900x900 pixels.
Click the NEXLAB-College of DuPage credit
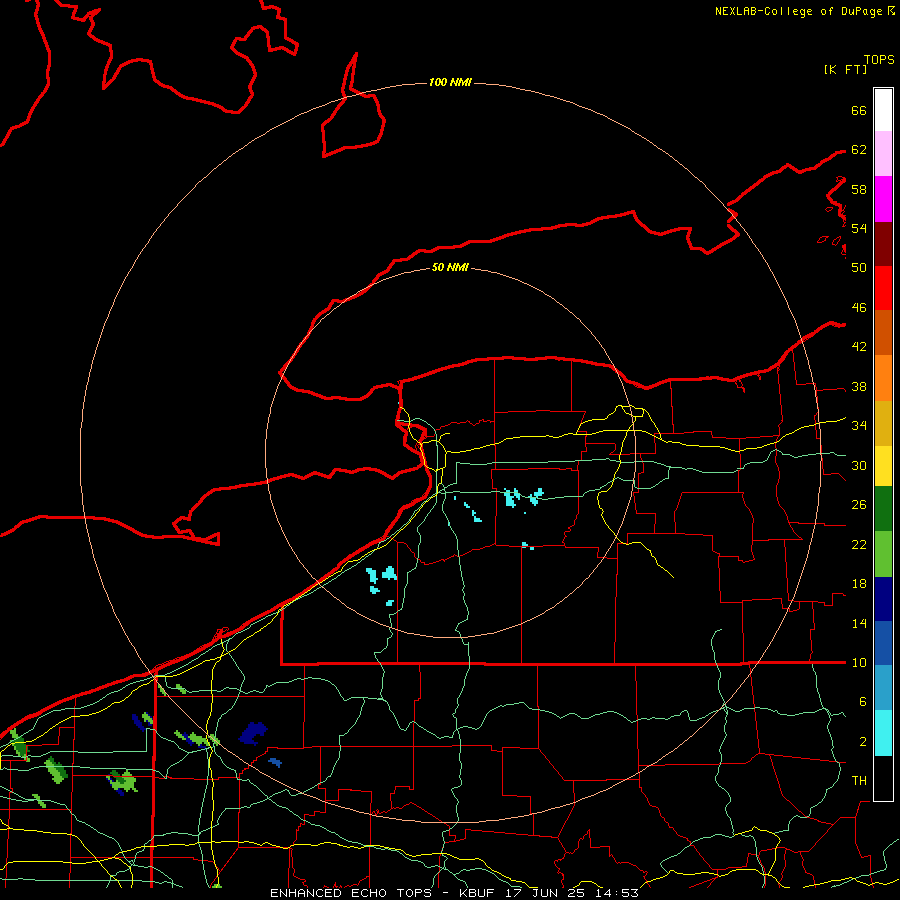click(805, 11)
